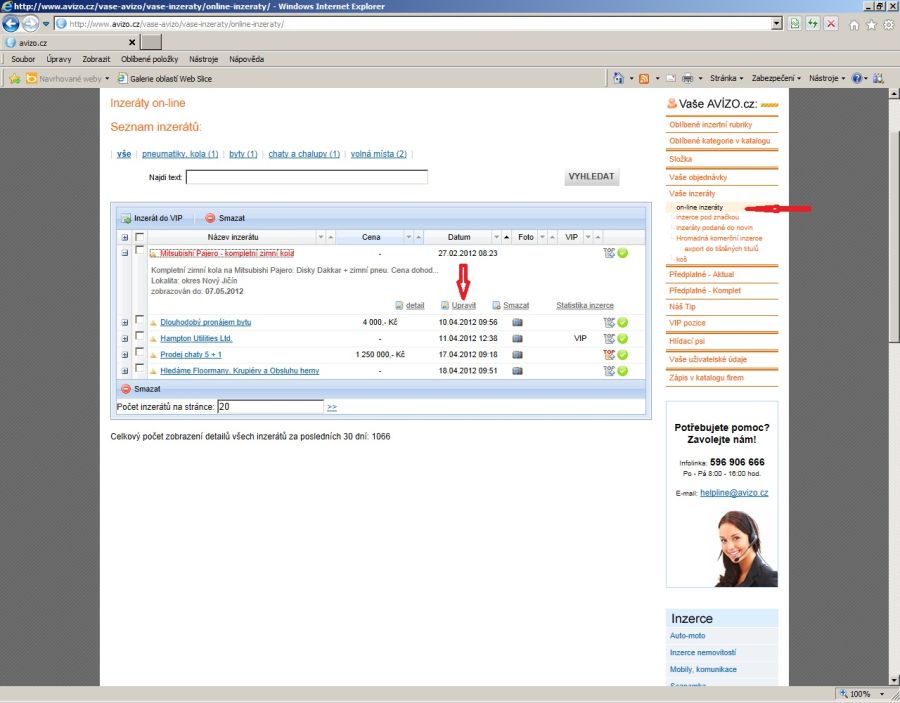This screenshot has height=703, width=900.
Task: Expand the Prodej chaty 5 + 1 row
Action: [x=125, y=355]
